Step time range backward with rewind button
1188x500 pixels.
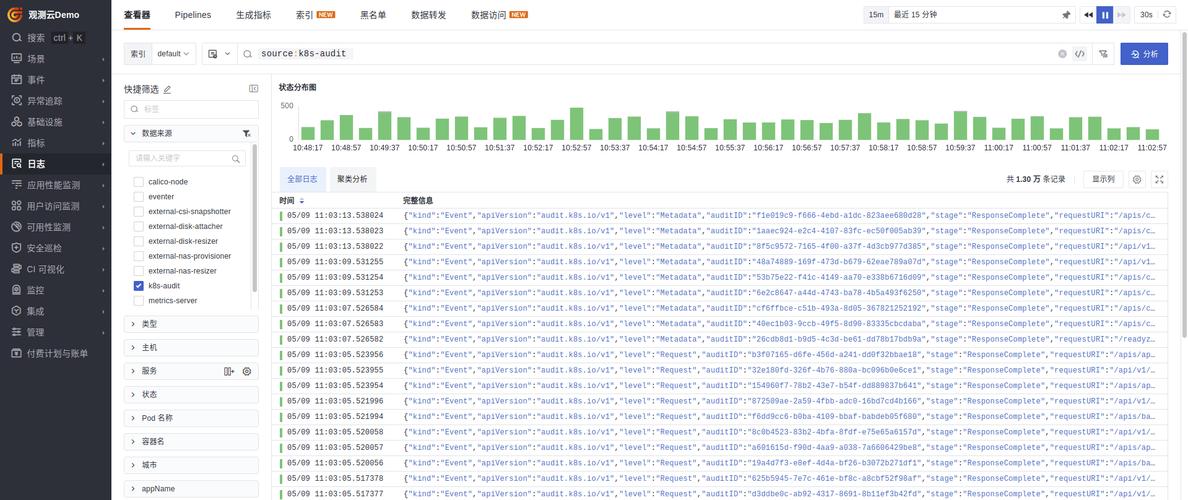coord(1088,14)
